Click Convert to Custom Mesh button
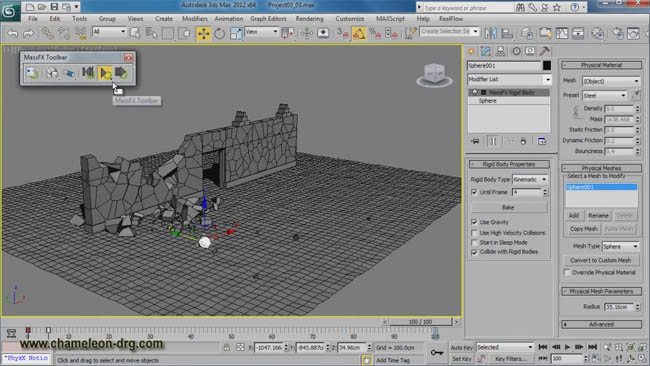 (601, 260)
